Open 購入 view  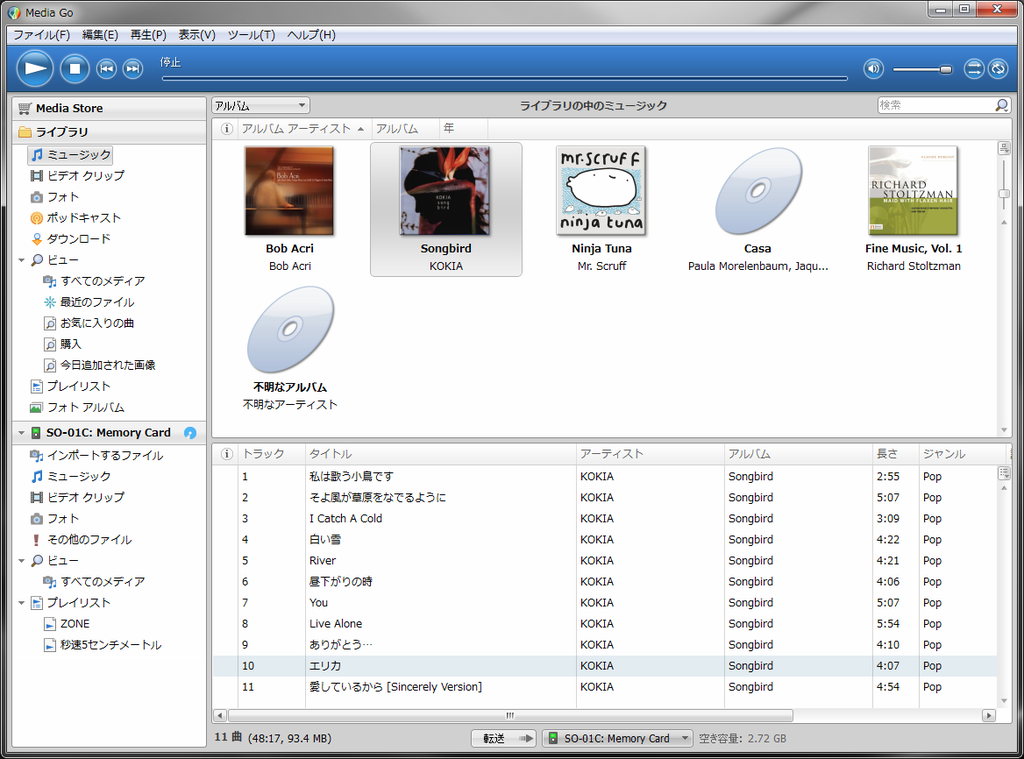point(62,344)
